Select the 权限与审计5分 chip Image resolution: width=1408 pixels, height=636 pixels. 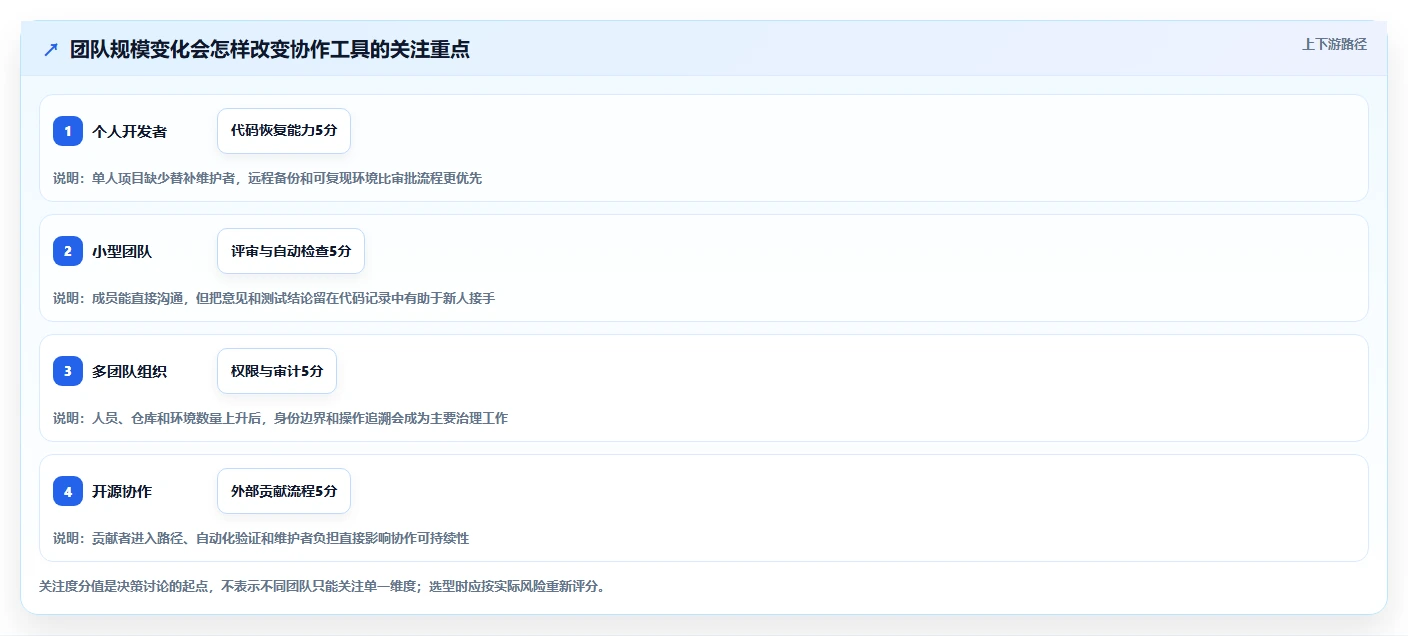tap(277, 371)
